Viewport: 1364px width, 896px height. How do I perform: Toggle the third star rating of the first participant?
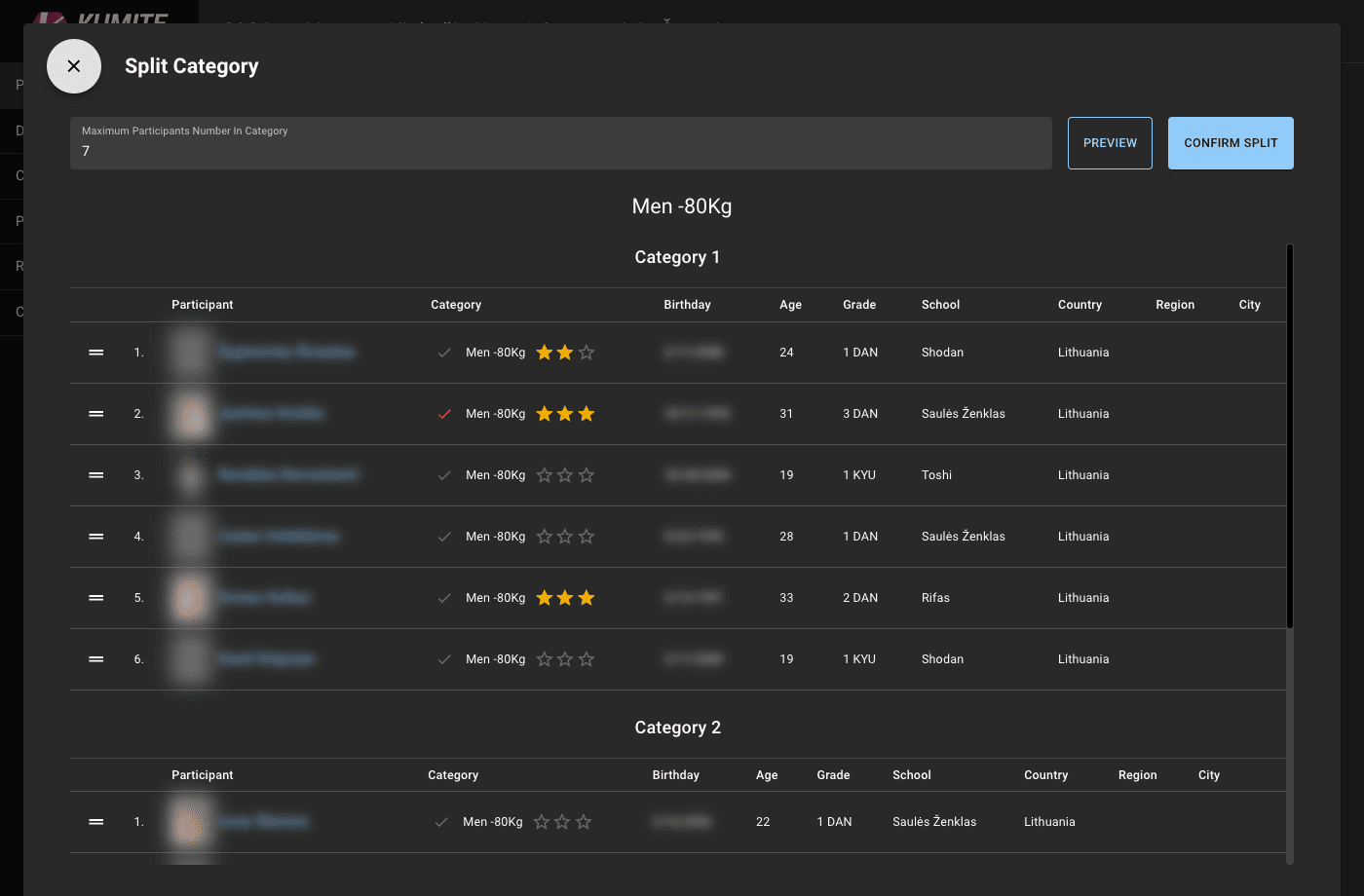(587, 352)
